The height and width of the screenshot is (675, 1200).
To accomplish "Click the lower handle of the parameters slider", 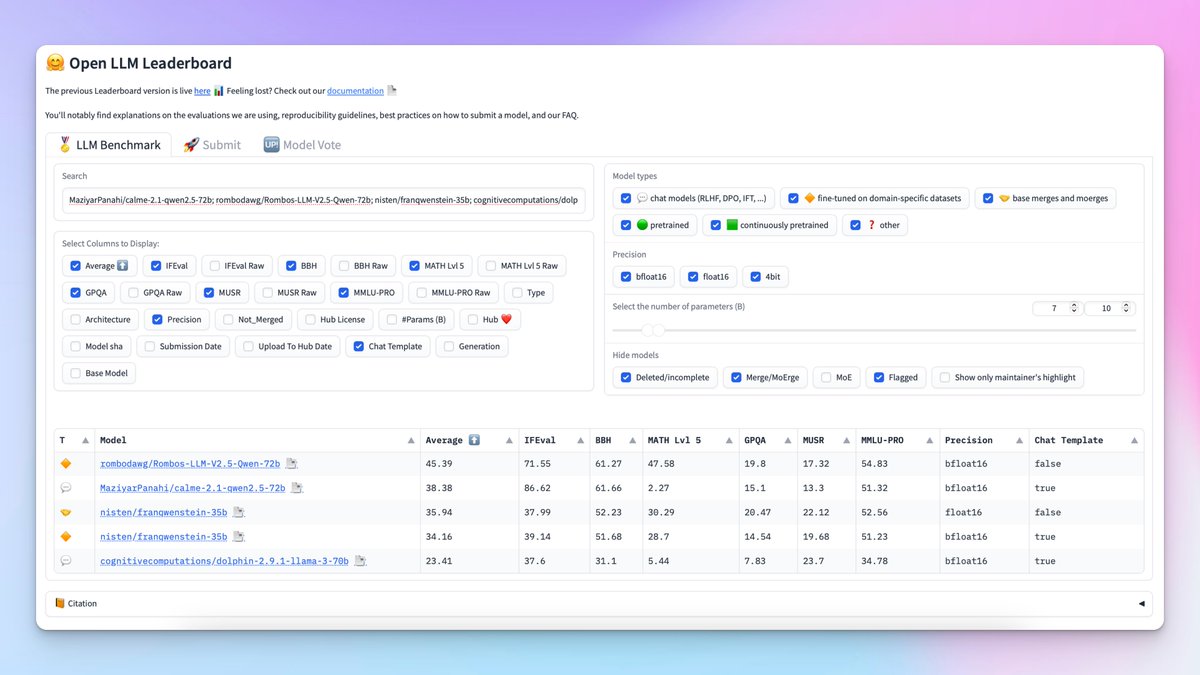I will tap(646, 330).
